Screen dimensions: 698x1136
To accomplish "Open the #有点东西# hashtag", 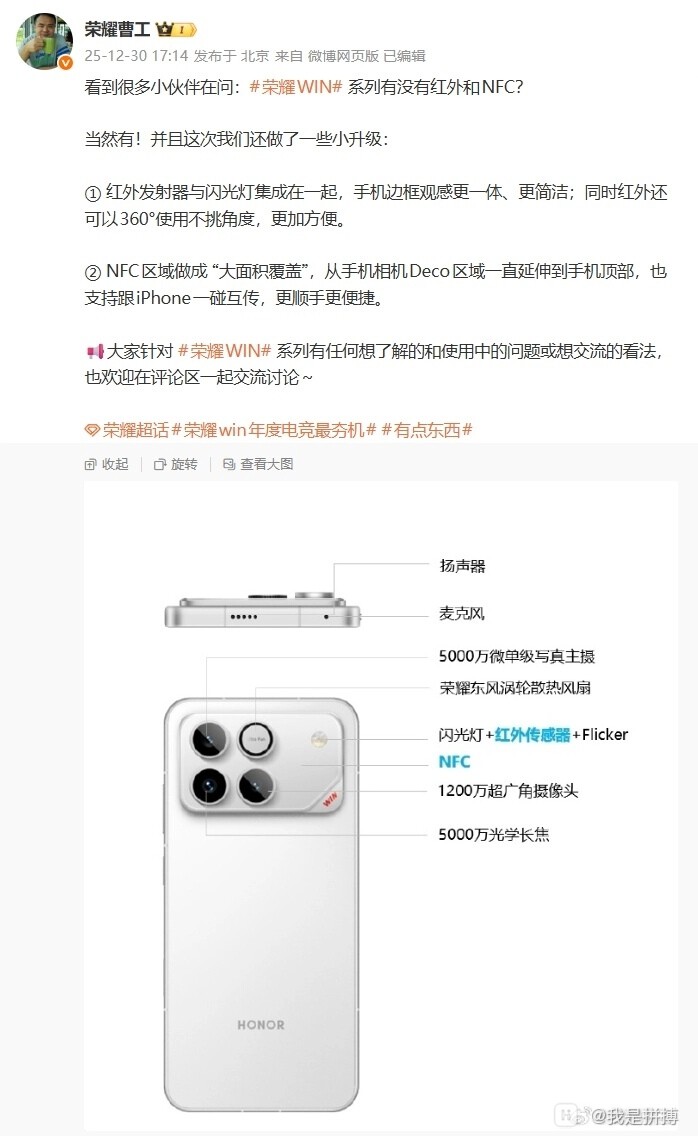I will point(427,430).
